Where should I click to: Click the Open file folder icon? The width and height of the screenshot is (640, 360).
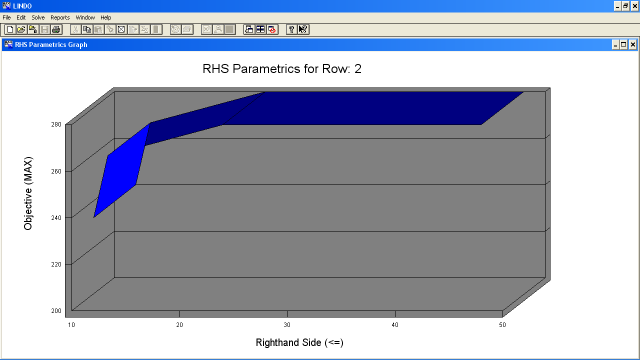[x=21, y=29]
